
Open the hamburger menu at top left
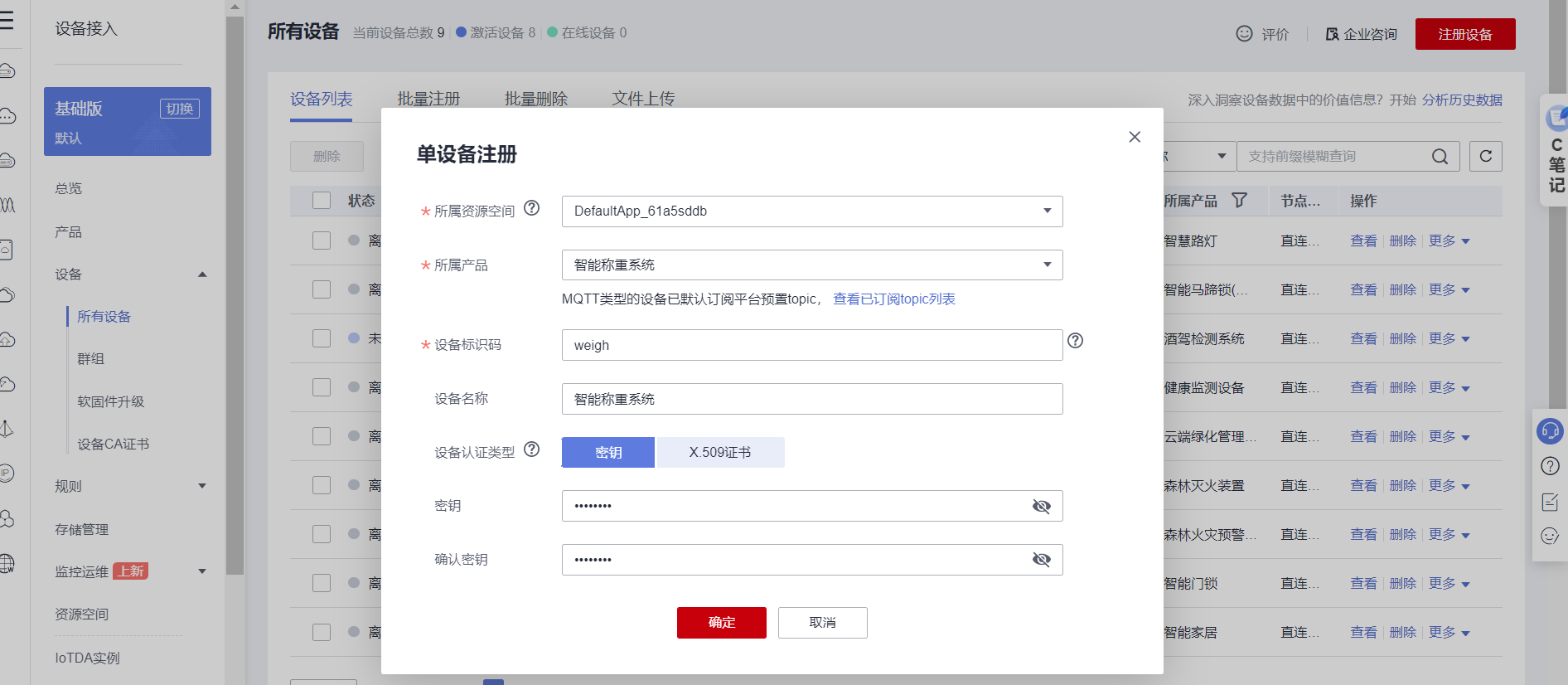[x=7, y=20]
